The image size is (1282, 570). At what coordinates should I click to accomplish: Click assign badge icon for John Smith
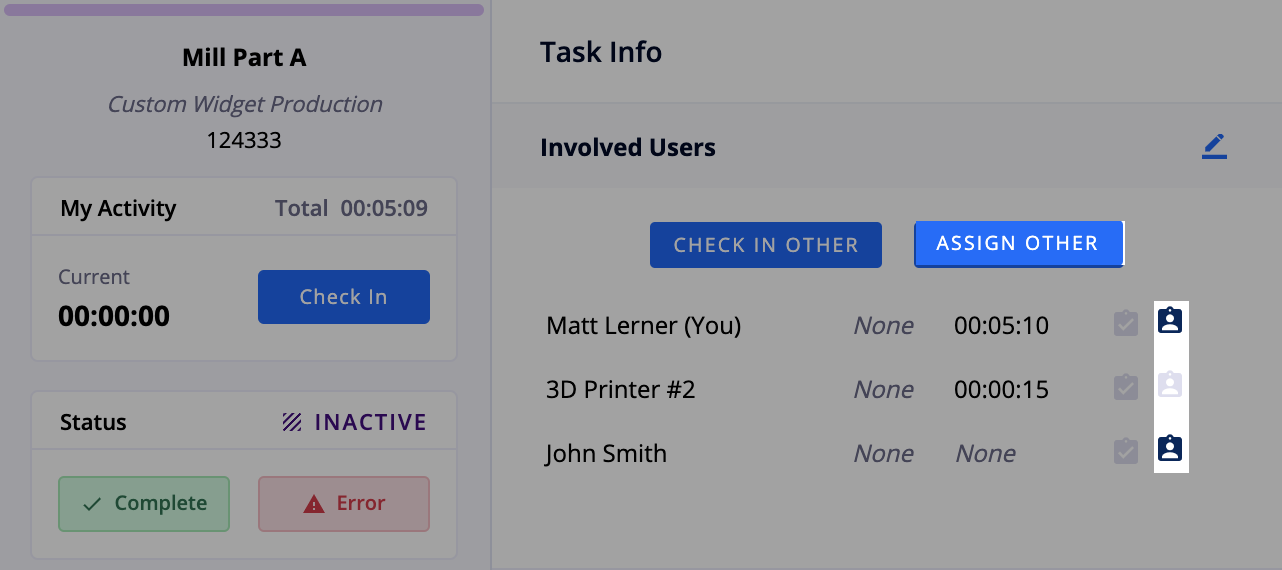pyautogui.click(x=1170, y=449)
